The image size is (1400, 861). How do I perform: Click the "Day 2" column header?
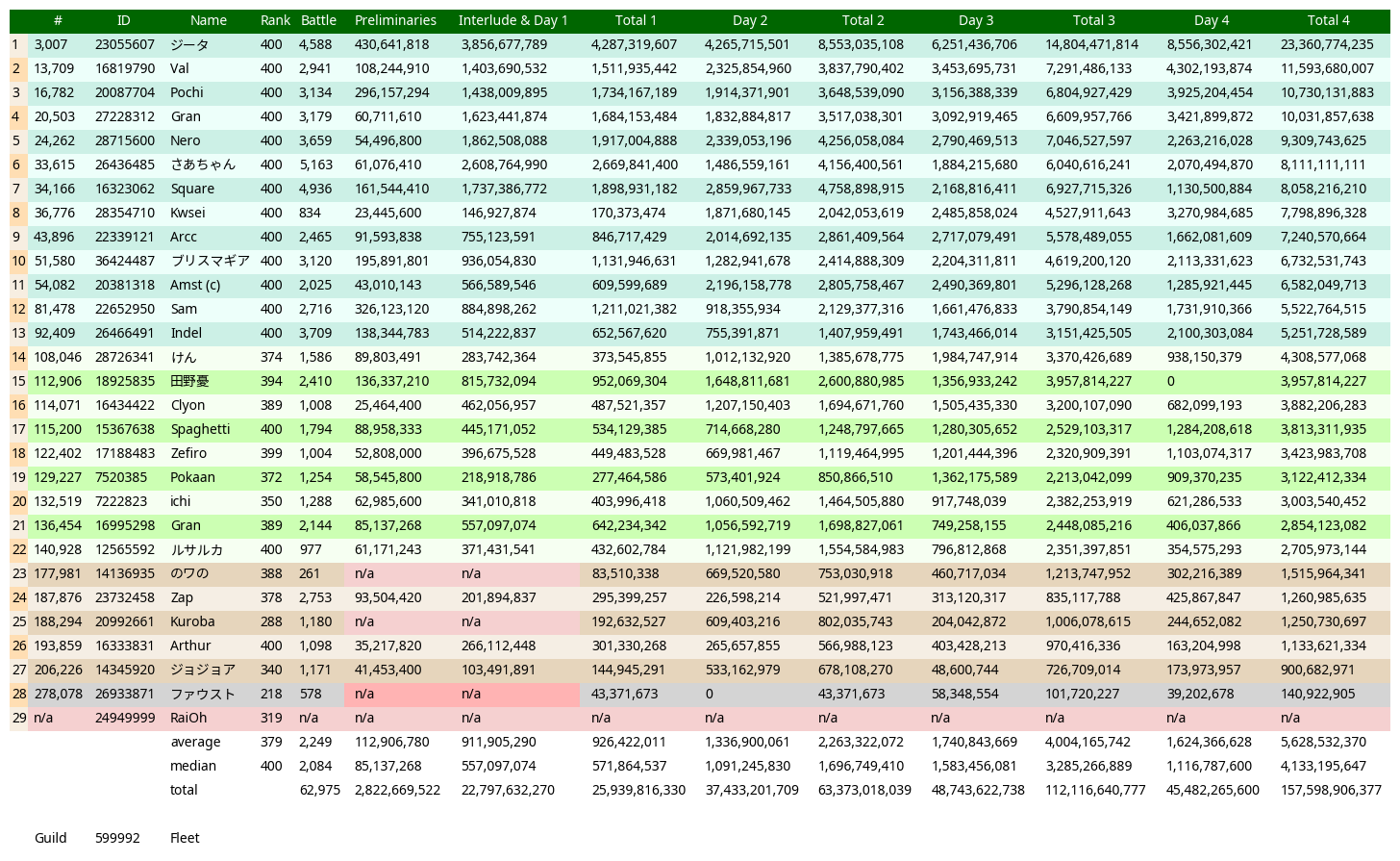(750, 20)
